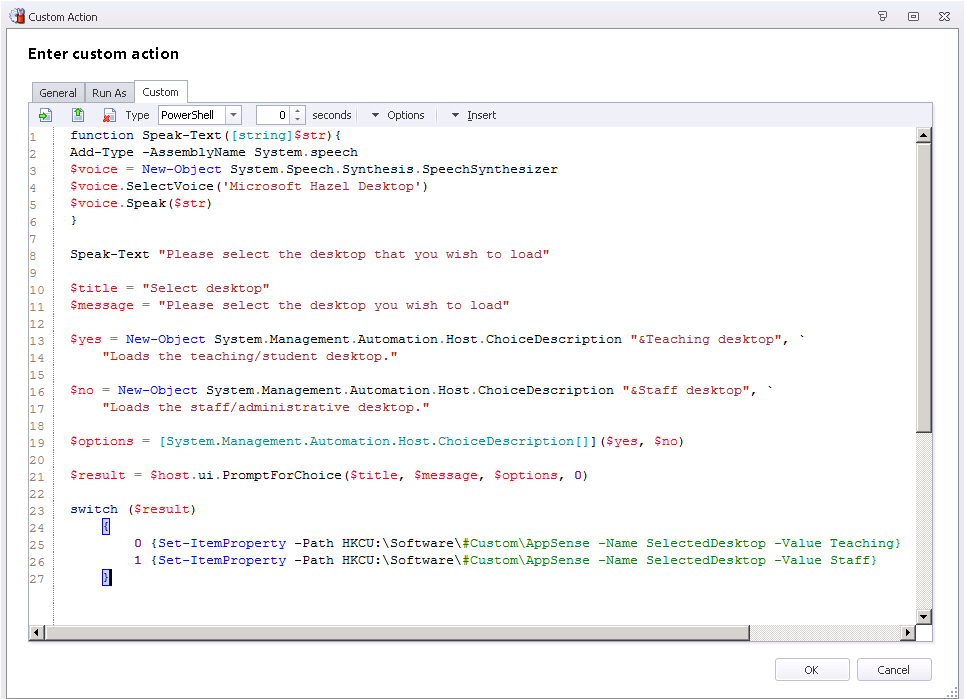The image size is (965, 699).
Task: Click 'SpeechSynthesizer' text on line 3
Action: 490,169
